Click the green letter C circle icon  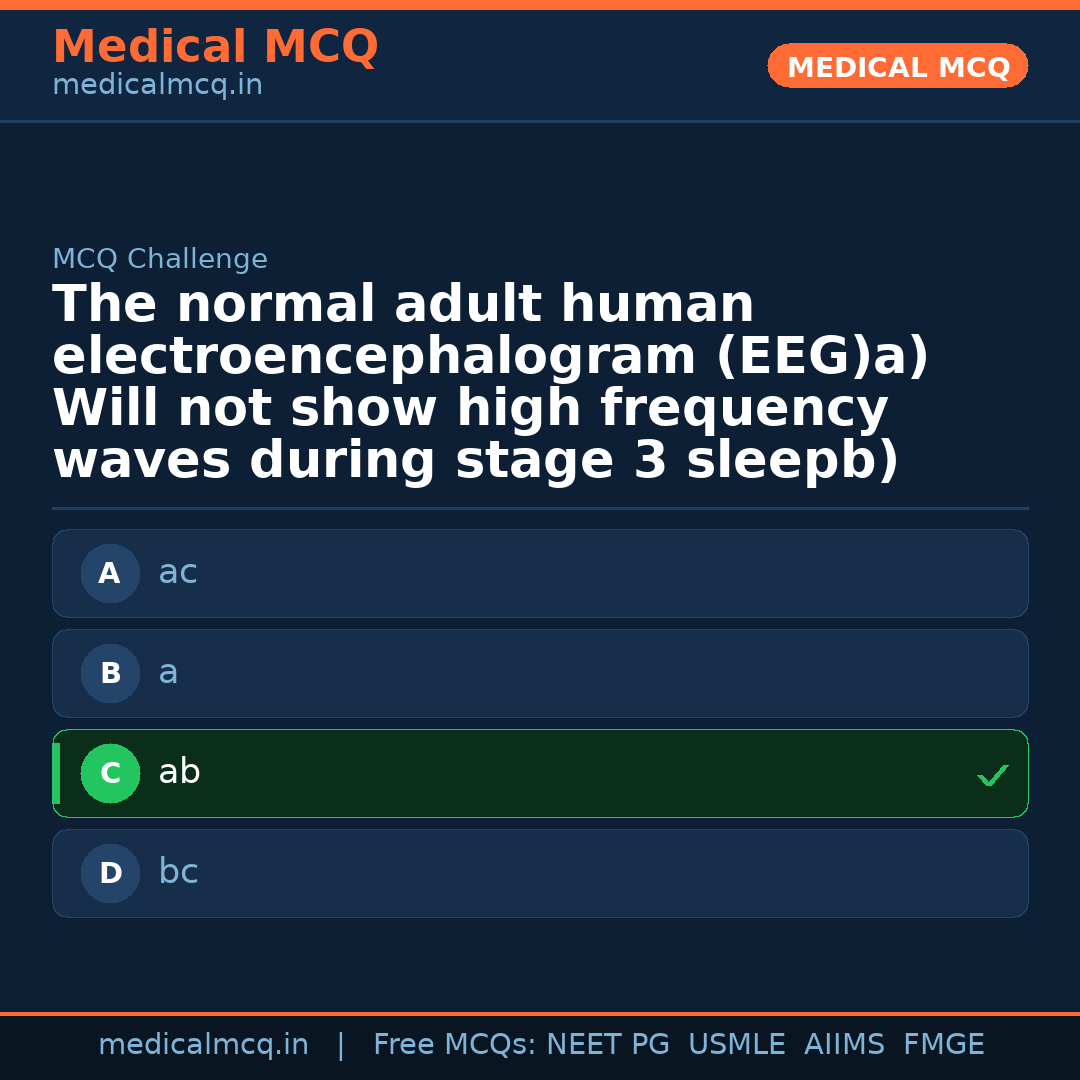pyautogui.click(x=110, y=774)
